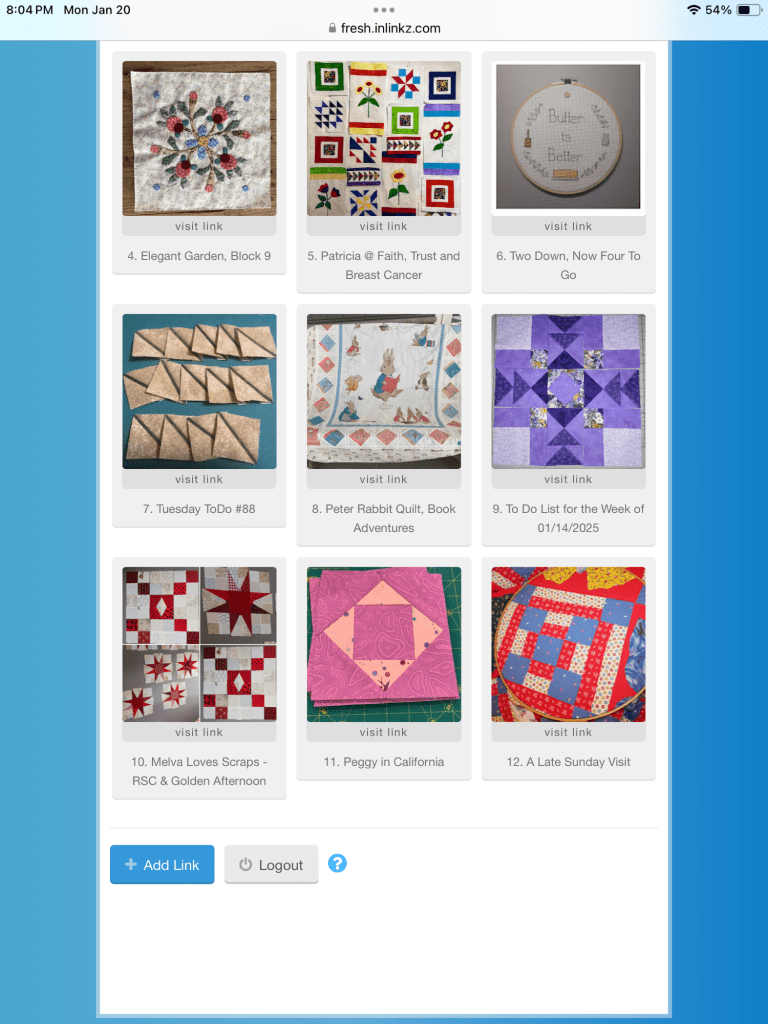Click the Wi-Fi status icon
This screenshot has width=768, height=1024.
point(694,10)
